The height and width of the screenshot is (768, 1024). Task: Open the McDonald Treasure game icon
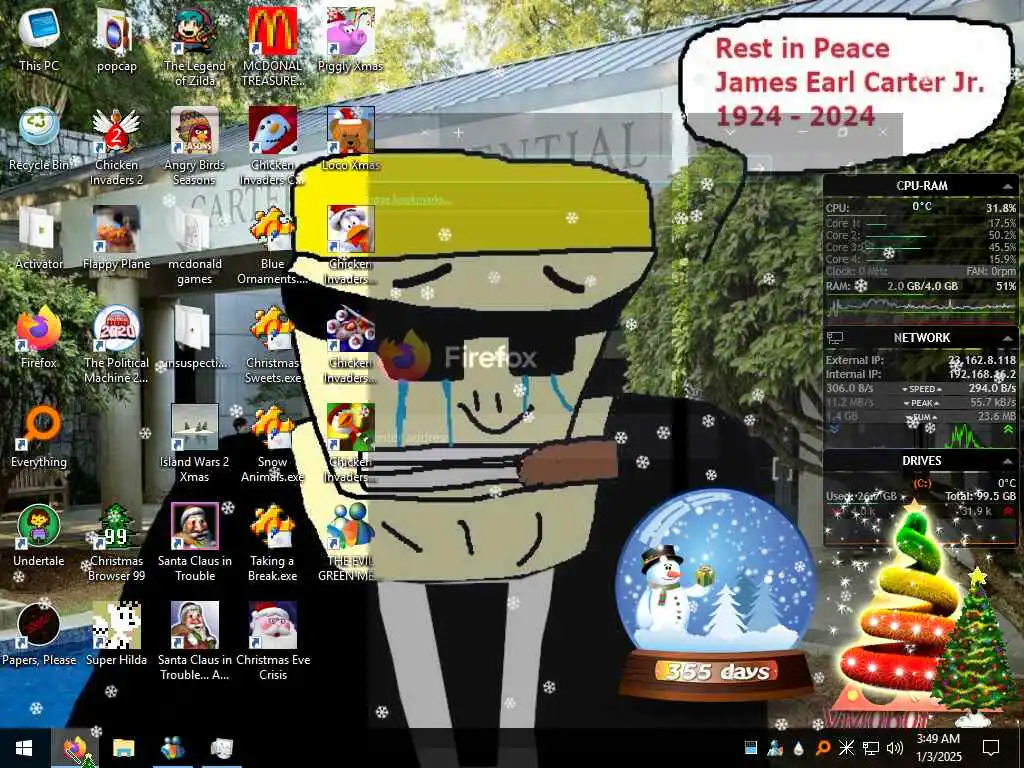[272, 46]
